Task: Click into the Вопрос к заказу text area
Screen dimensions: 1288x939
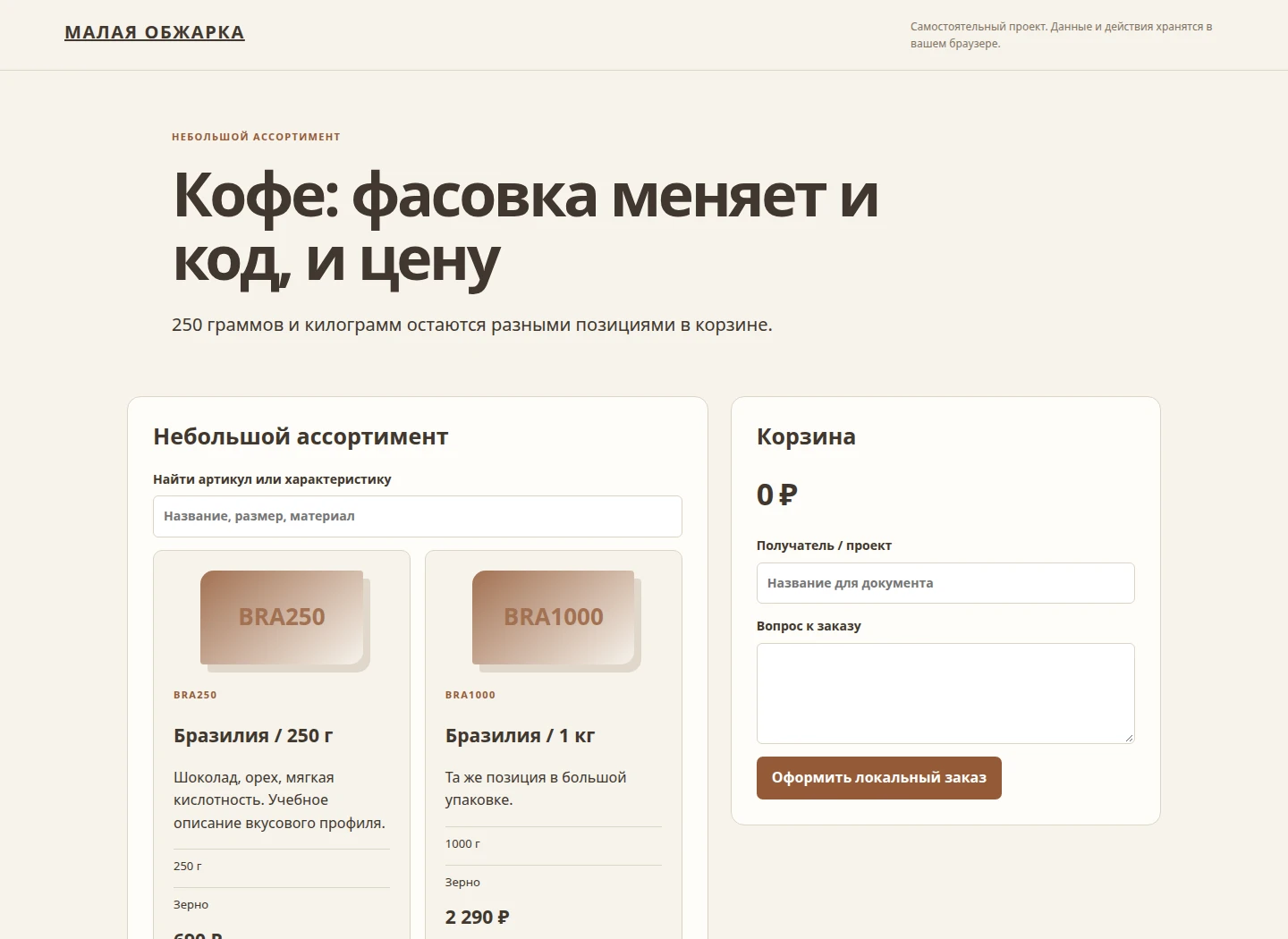Action: [x=945, y=693]
